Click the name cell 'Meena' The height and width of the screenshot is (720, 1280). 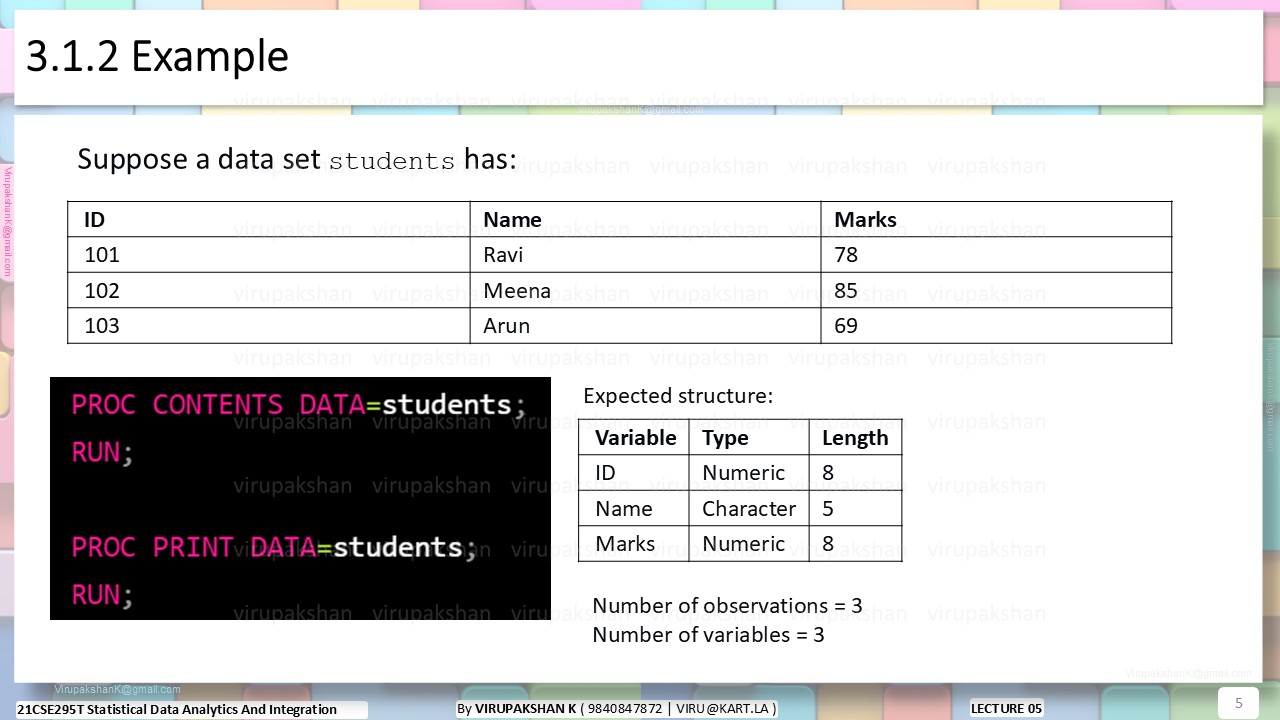(x=645, y=291)
